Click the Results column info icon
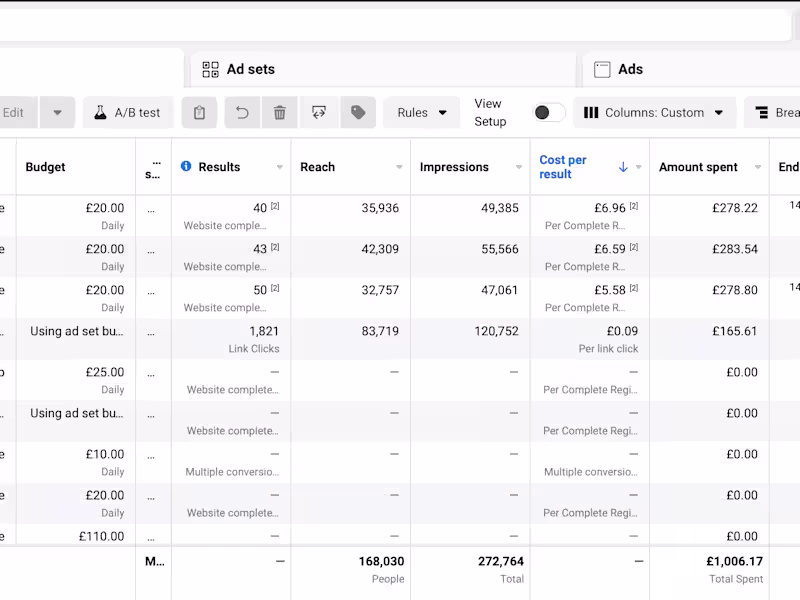Image resolution: width=800 pixels, height=600 pixels. tap(186, 167)
